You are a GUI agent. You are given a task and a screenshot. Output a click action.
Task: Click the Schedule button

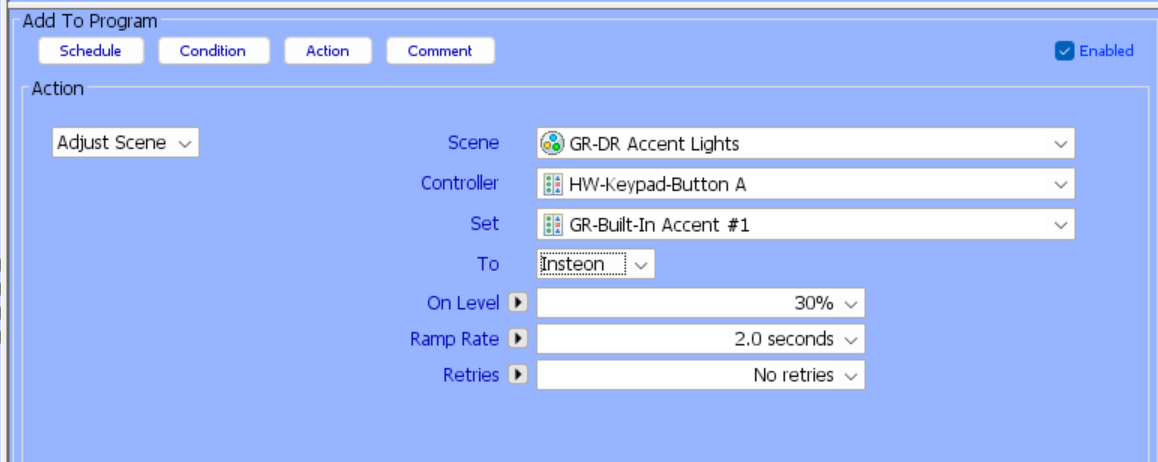[x=90, y=51]
